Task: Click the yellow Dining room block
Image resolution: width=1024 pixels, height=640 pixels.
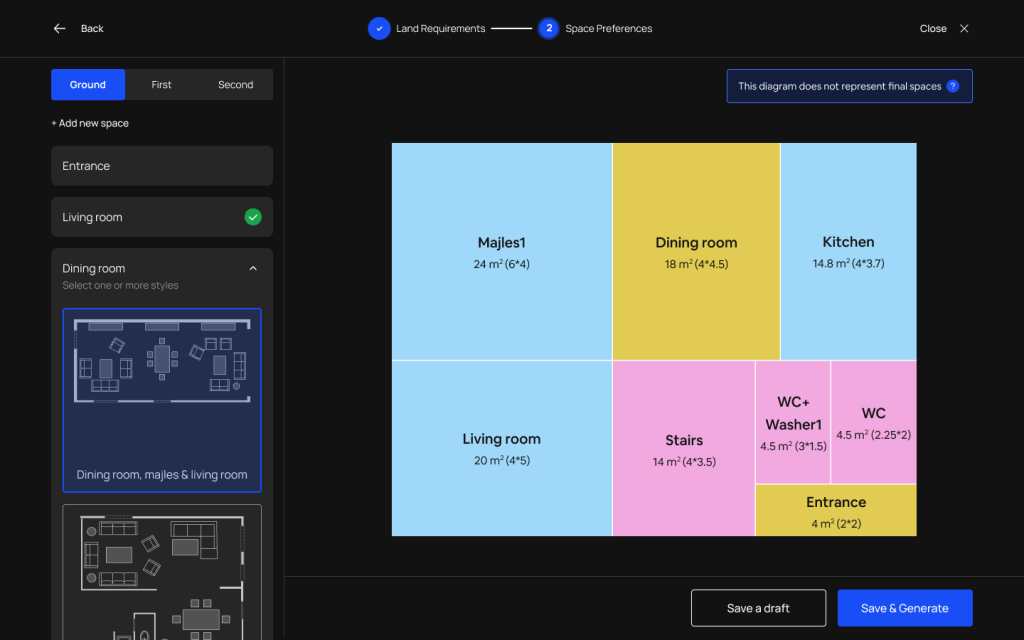Action: click(x=696, y=251)
